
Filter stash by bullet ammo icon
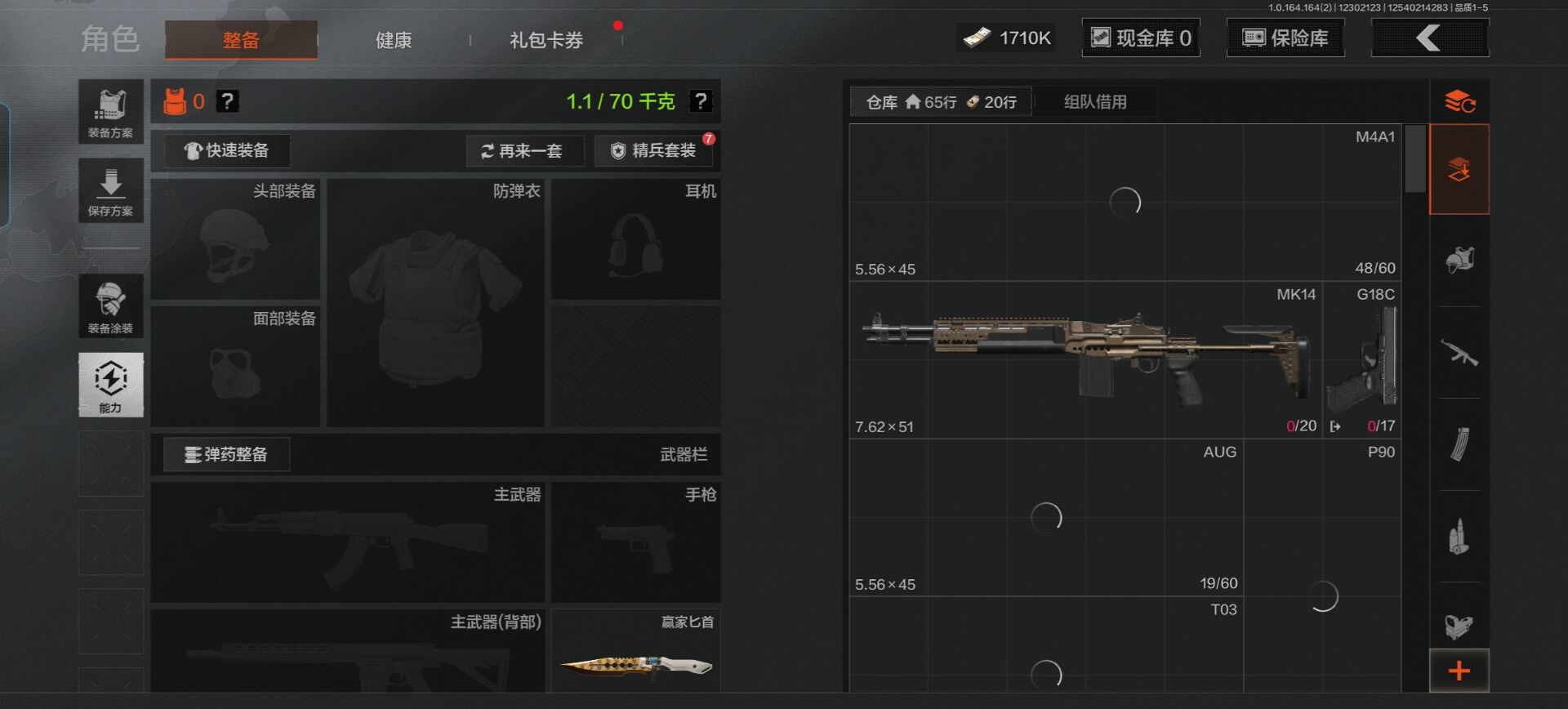tap(1459, 537)
